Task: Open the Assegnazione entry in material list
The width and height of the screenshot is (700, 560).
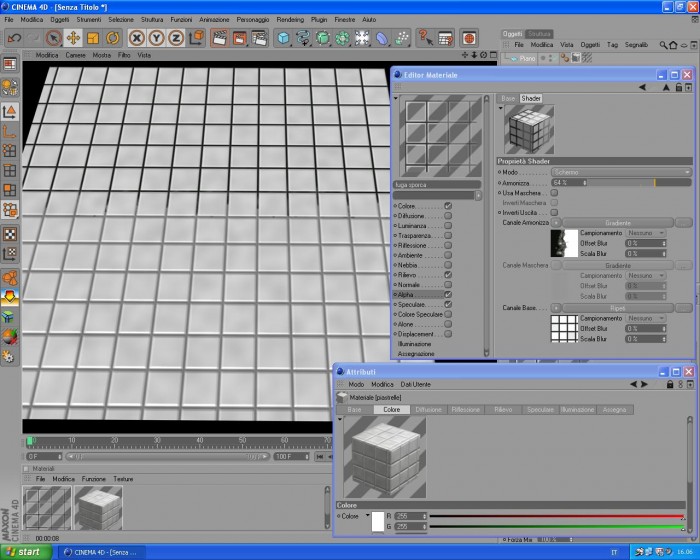Action: click(x=416, y=354)
